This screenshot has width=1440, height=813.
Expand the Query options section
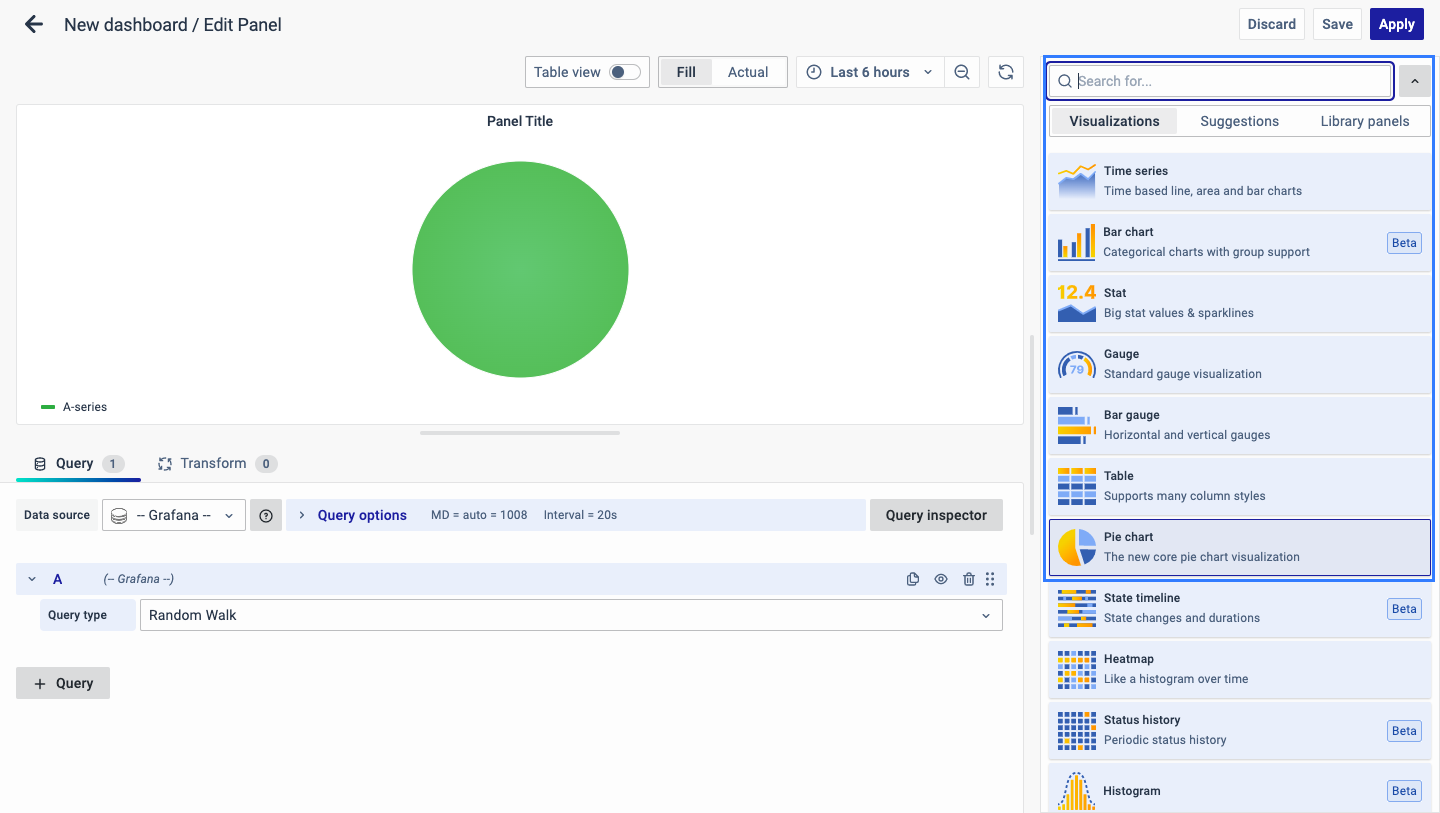tap(361, 515)
